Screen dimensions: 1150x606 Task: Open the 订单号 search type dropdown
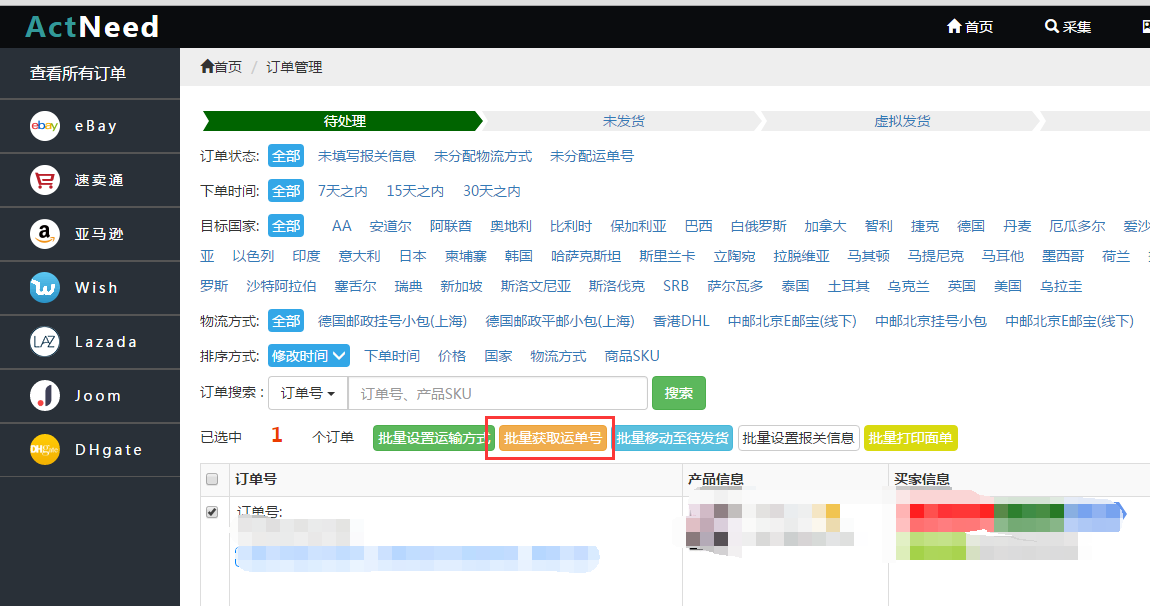[307, 393]
